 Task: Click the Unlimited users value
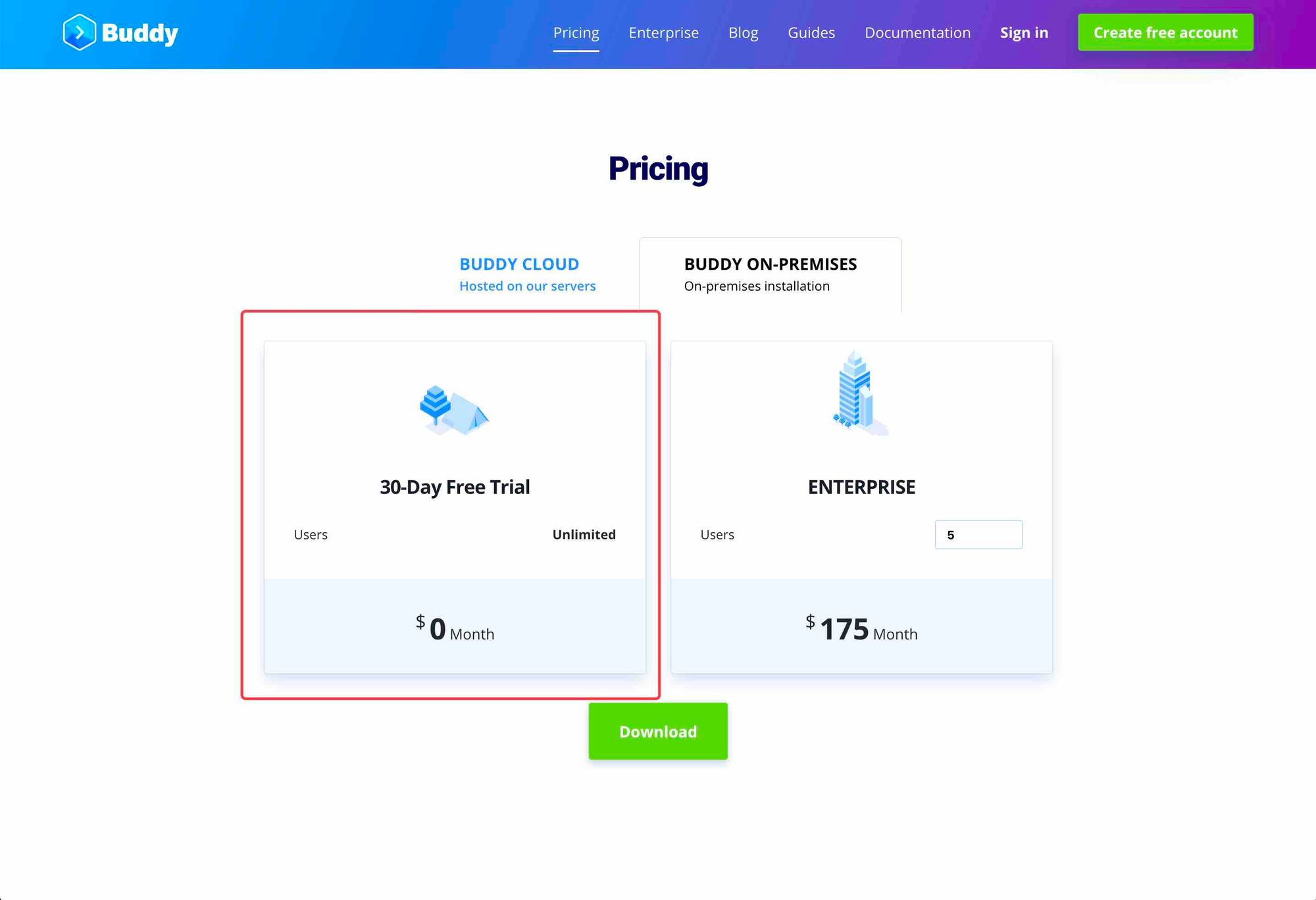click(584, 535)
